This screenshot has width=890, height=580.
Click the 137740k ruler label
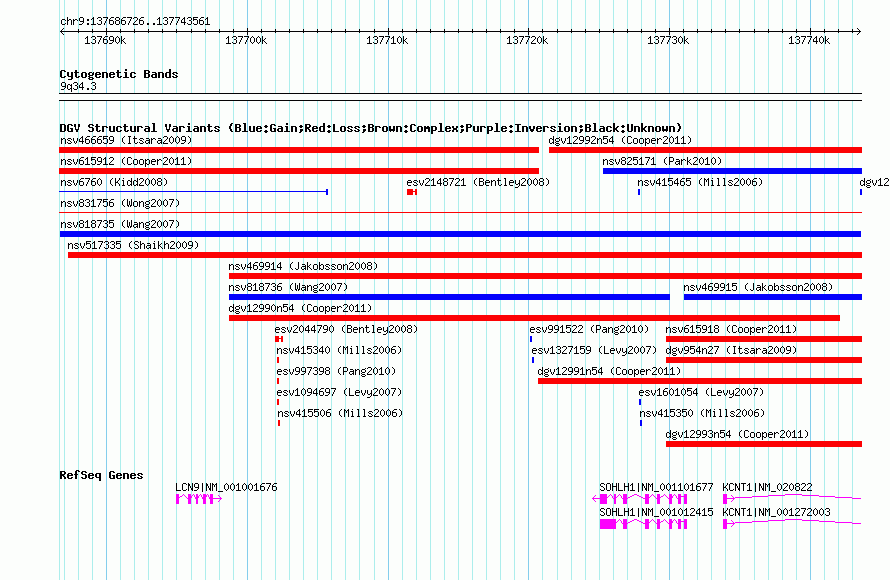pyautogui.click(x=809, y=40)
